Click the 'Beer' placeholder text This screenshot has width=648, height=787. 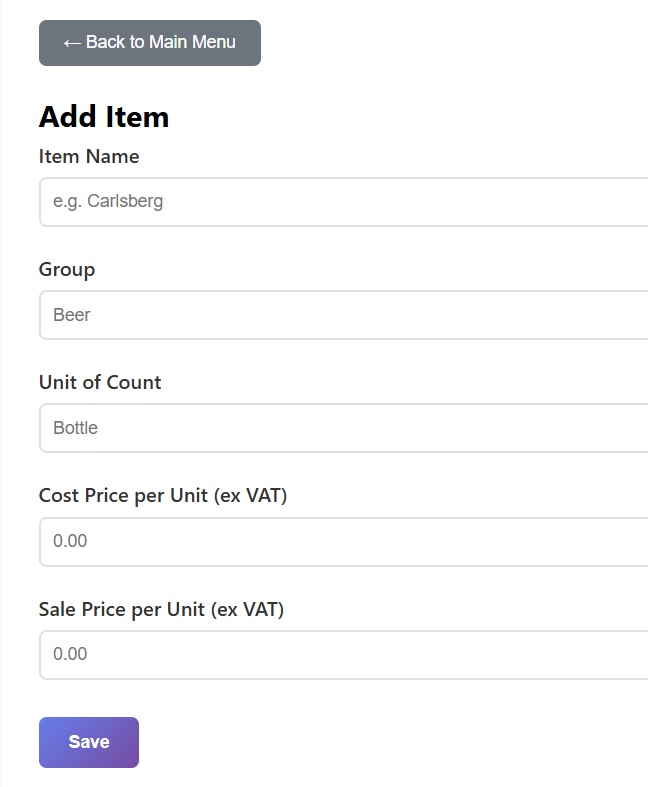(x=72, y=315)
